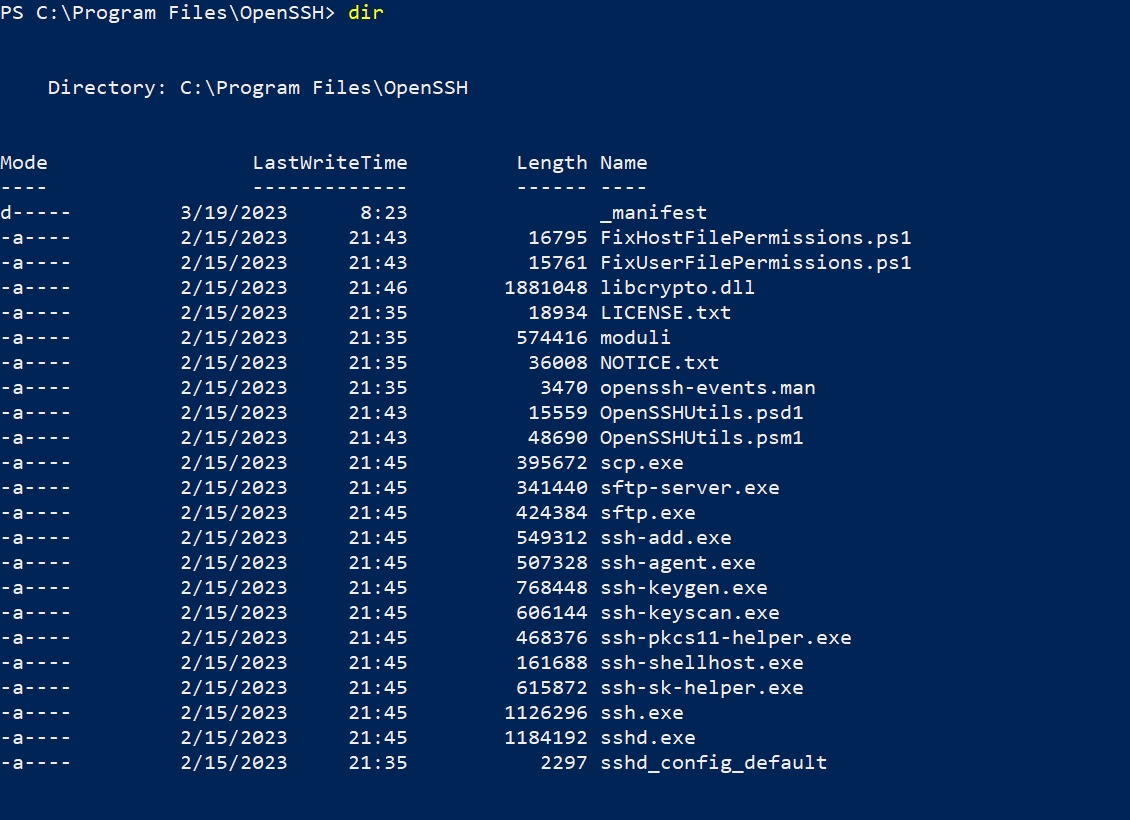Select the libcrypto.dll entry
Viewport: 1130px width, 820px height.
tap(677, 288)
